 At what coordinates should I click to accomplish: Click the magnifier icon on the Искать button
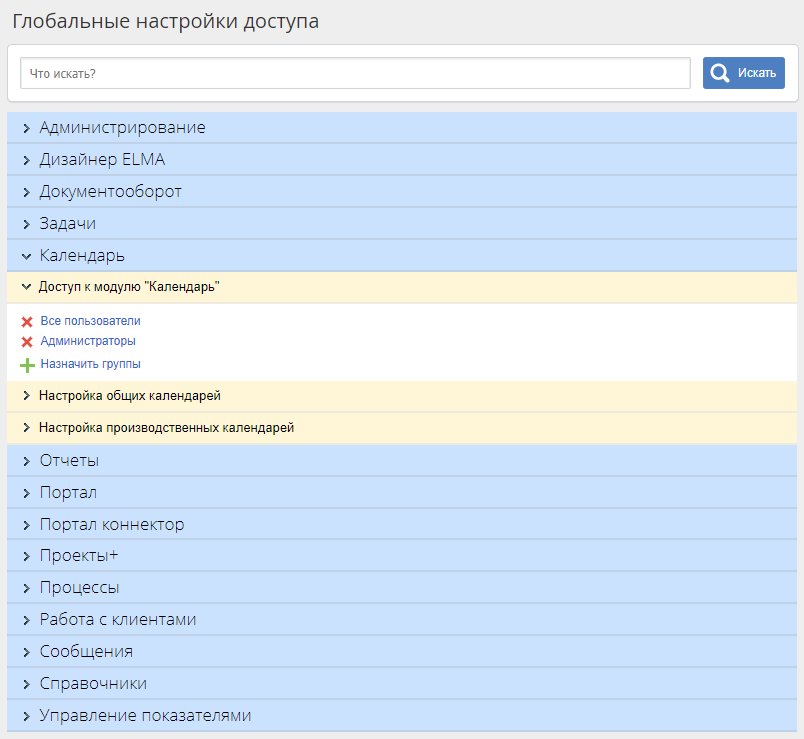(720, 73)
